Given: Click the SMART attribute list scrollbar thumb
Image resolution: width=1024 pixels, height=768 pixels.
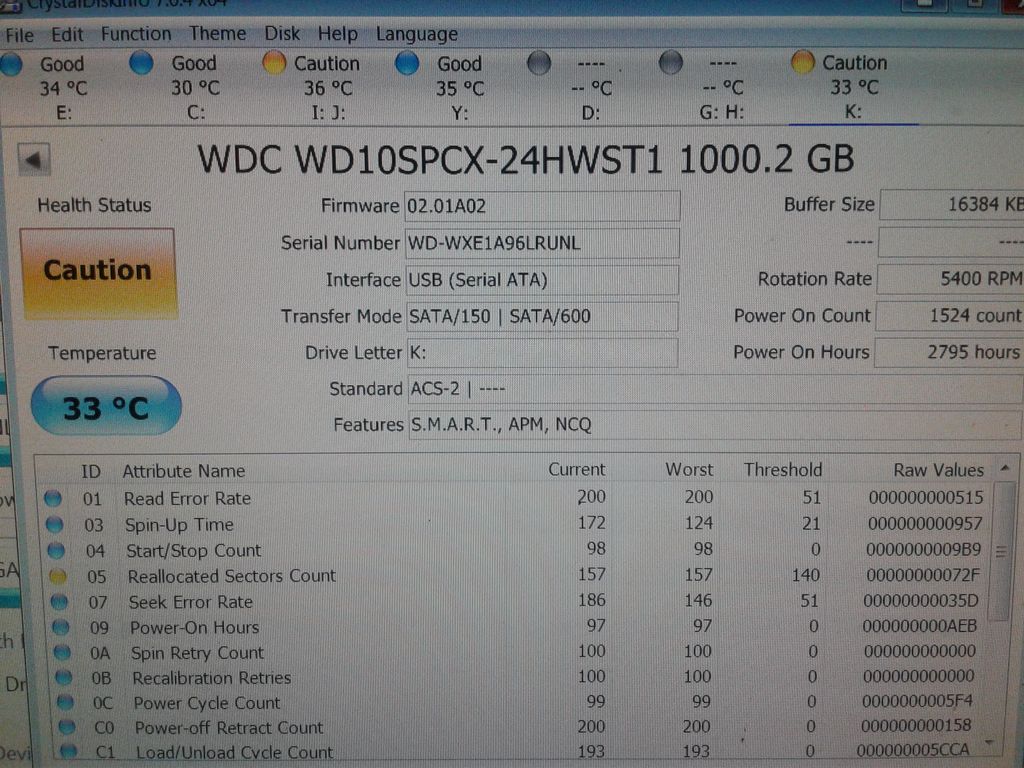Looking at the screenshot, I should (x=1000, y=551).
